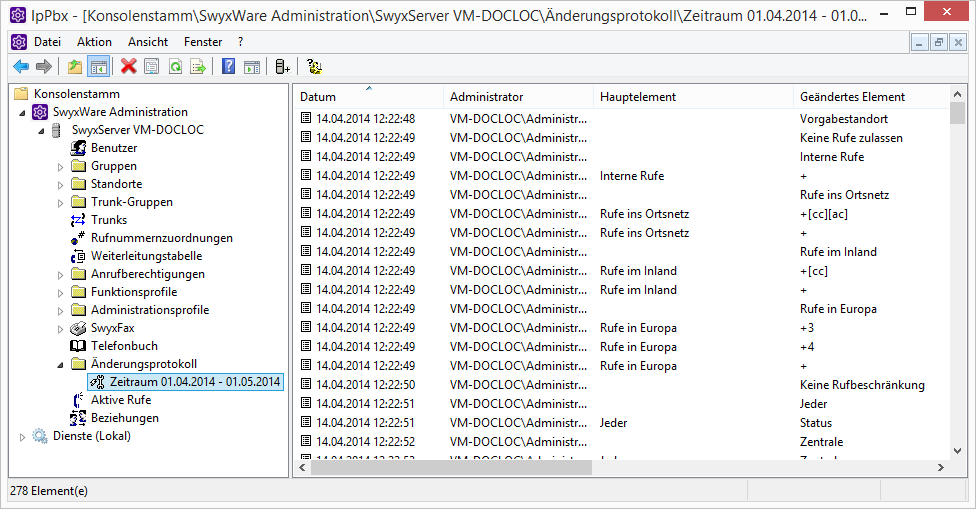Expand the Anrufberechtigungen tree node
This screenshot has height=509, width=976.
tap(60, 275)
